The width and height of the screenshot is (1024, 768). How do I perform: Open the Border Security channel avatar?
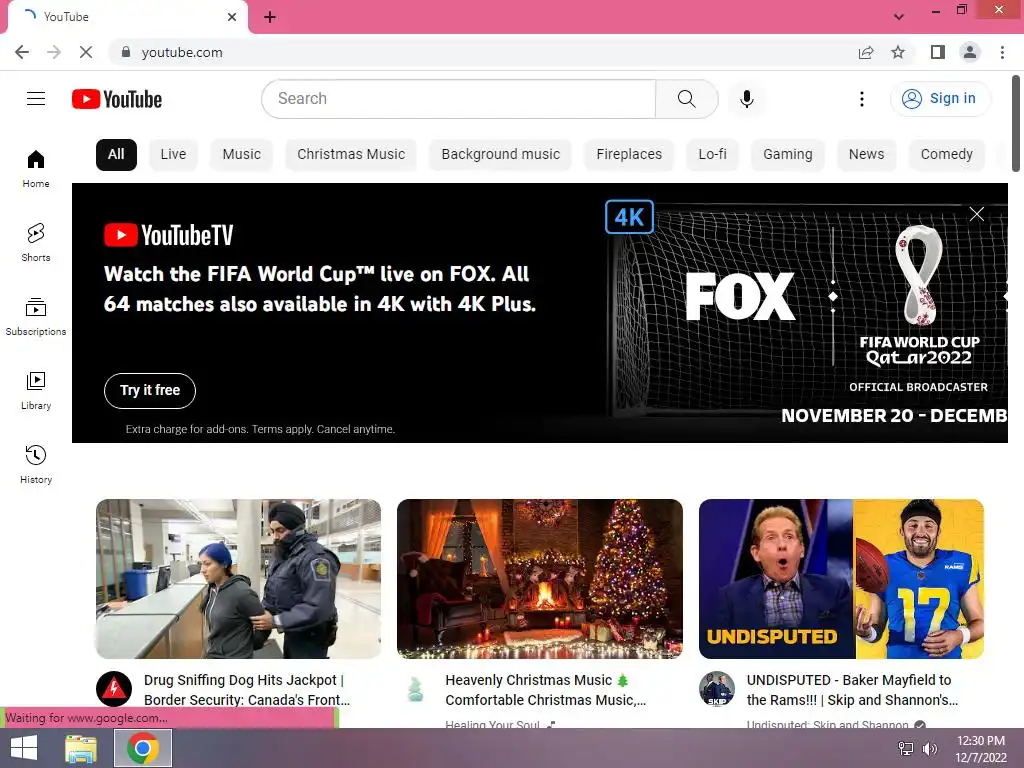(114, 689)
